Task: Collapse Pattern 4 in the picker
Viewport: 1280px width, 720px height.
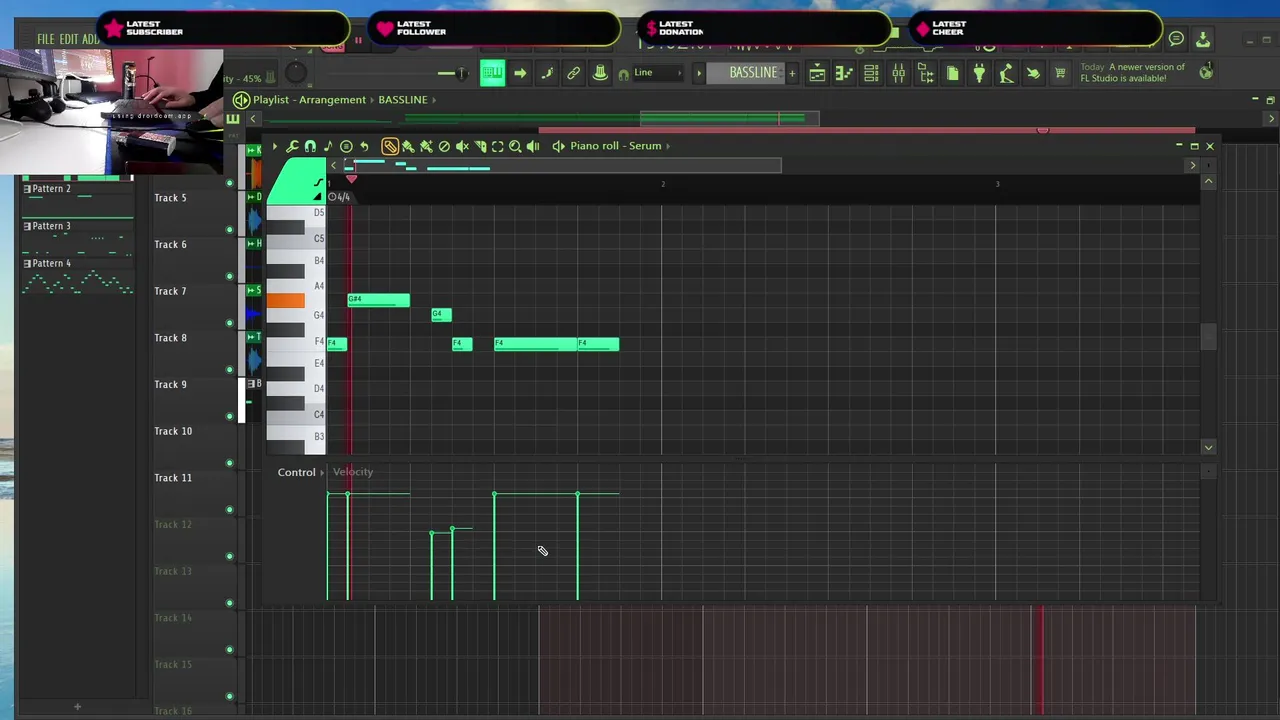Action: [x=27, y=264]
